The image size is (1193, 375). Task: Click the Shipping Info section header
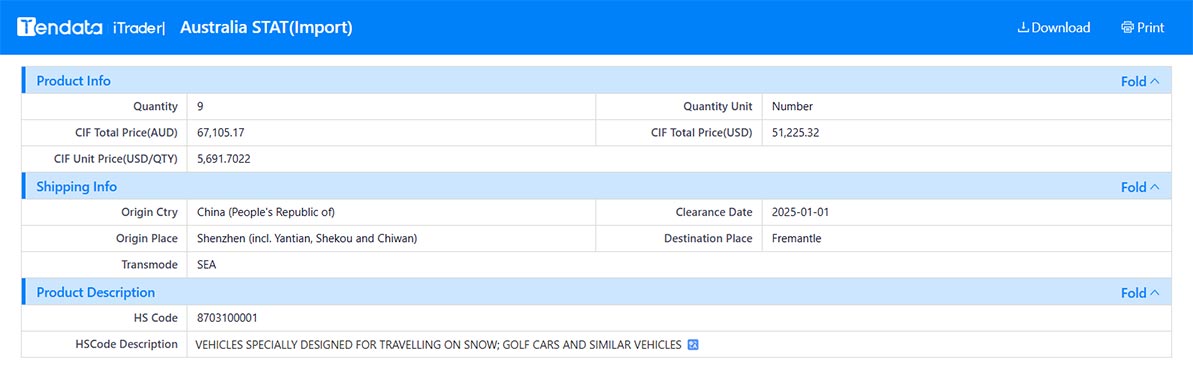77,186
